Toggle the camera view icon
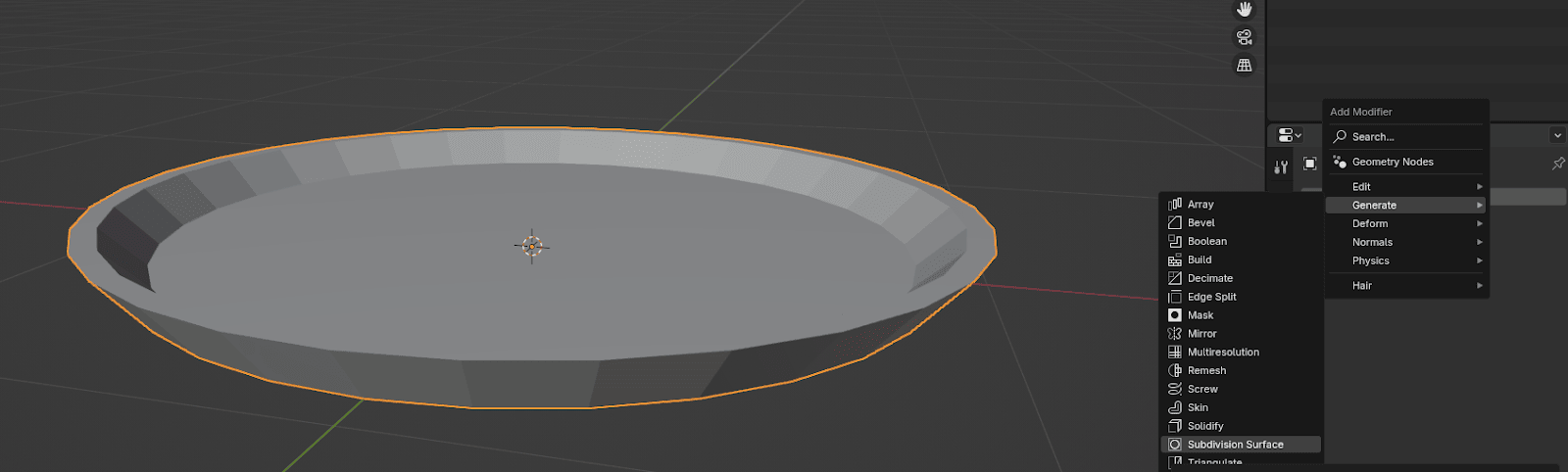The height and width of the screenshot is (472, 1568). pyautogui.click(x=1244, y=37)
